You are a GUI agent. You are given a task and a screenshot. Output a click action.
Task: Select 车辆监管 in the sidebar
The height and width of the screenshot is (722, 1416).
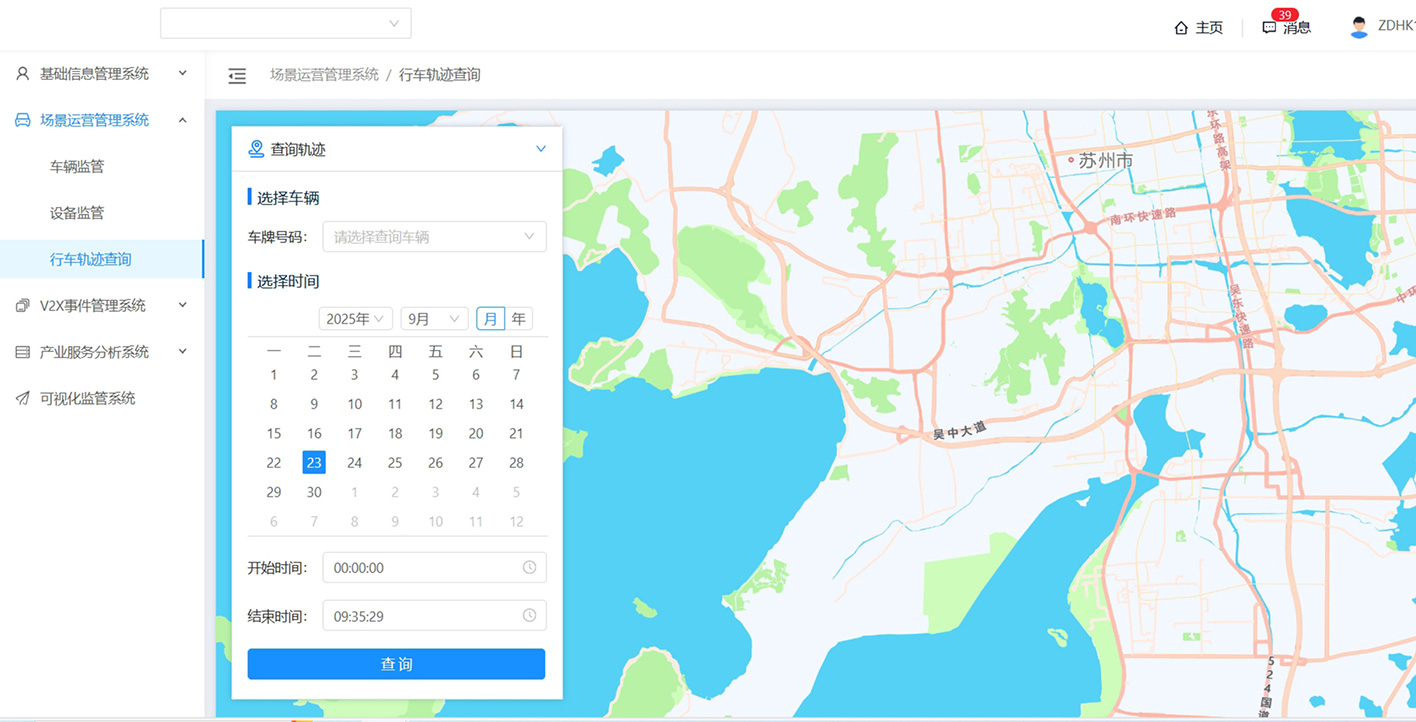pyautogui.click(x=77, y=167)
